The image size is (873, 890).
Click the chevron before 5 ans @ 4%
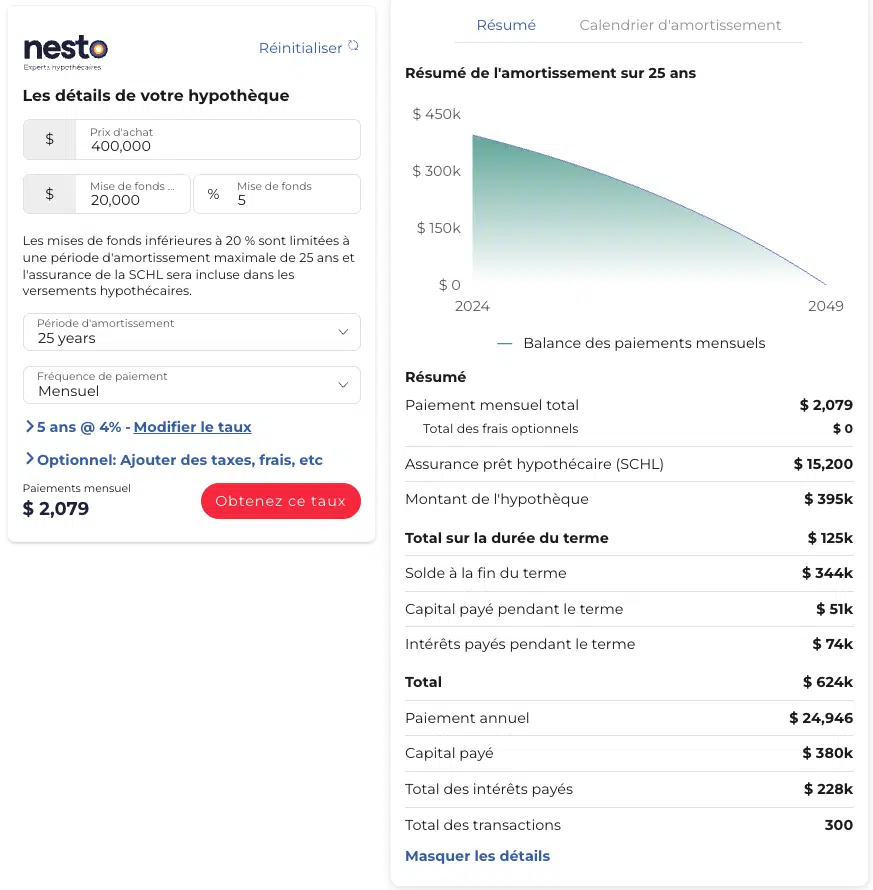(30, 426)
